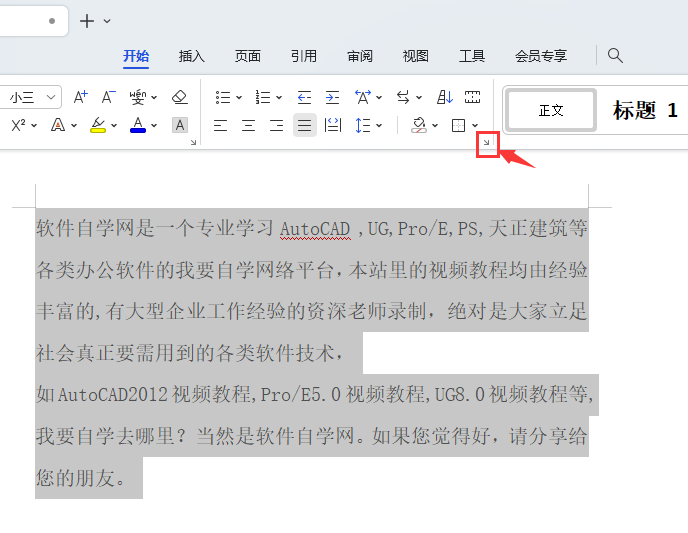Sort text with A-to-Z icon
Screen dimensions: 688x533
pyautogui.click(x=444, y=97)
